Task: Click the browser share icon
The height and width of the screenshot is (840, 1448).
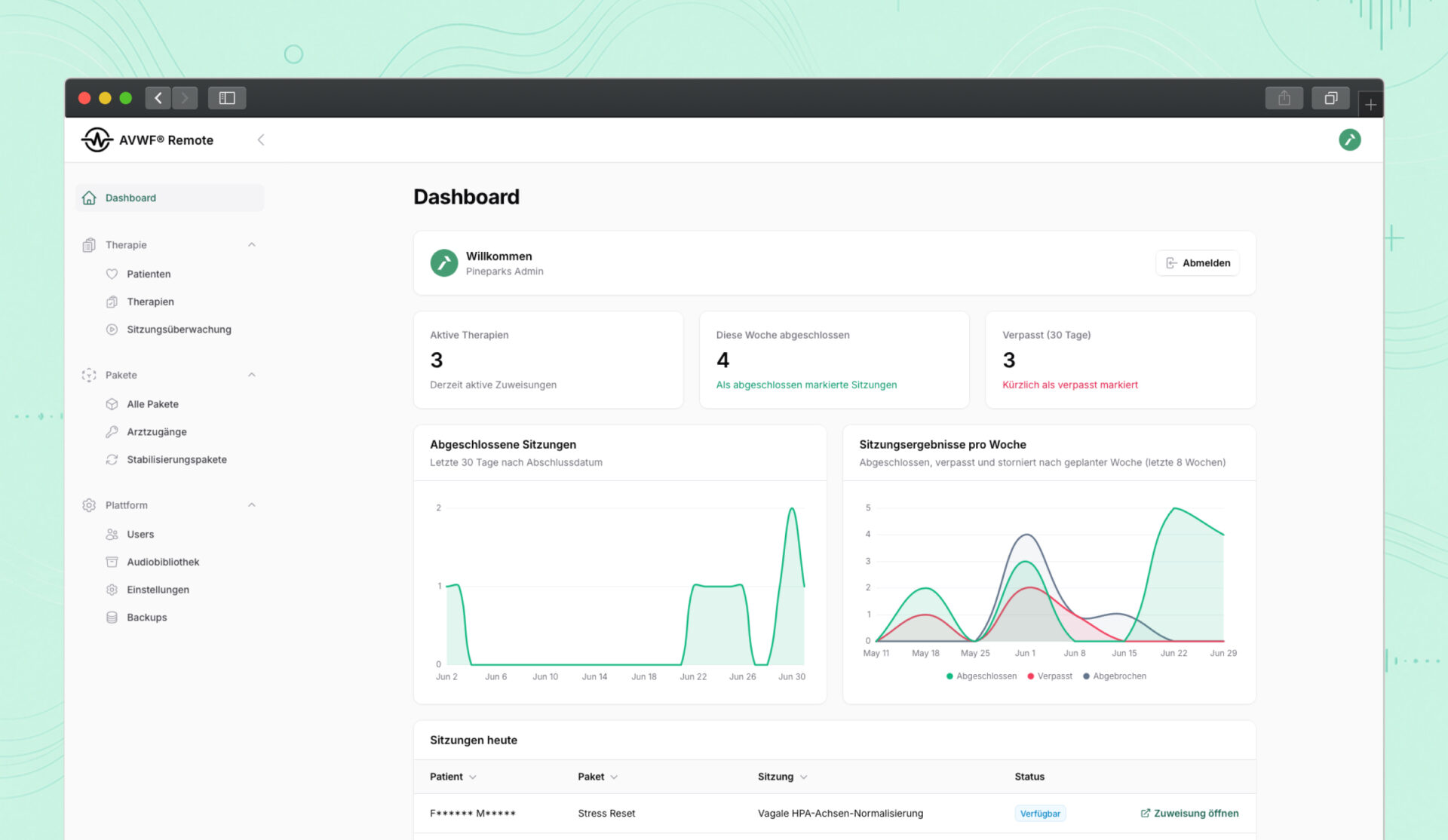Action: [1284, 98]
